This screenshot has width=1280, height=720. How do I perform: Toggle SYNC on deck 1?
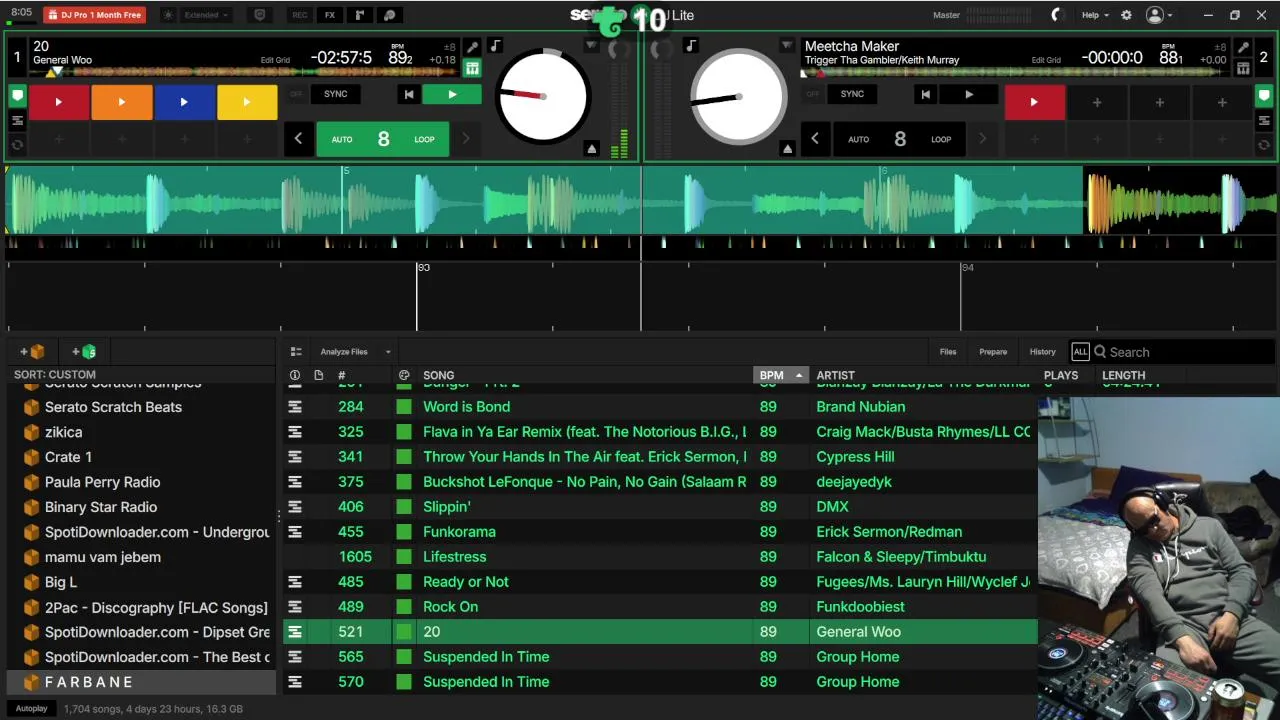click(x=335, y=94)
